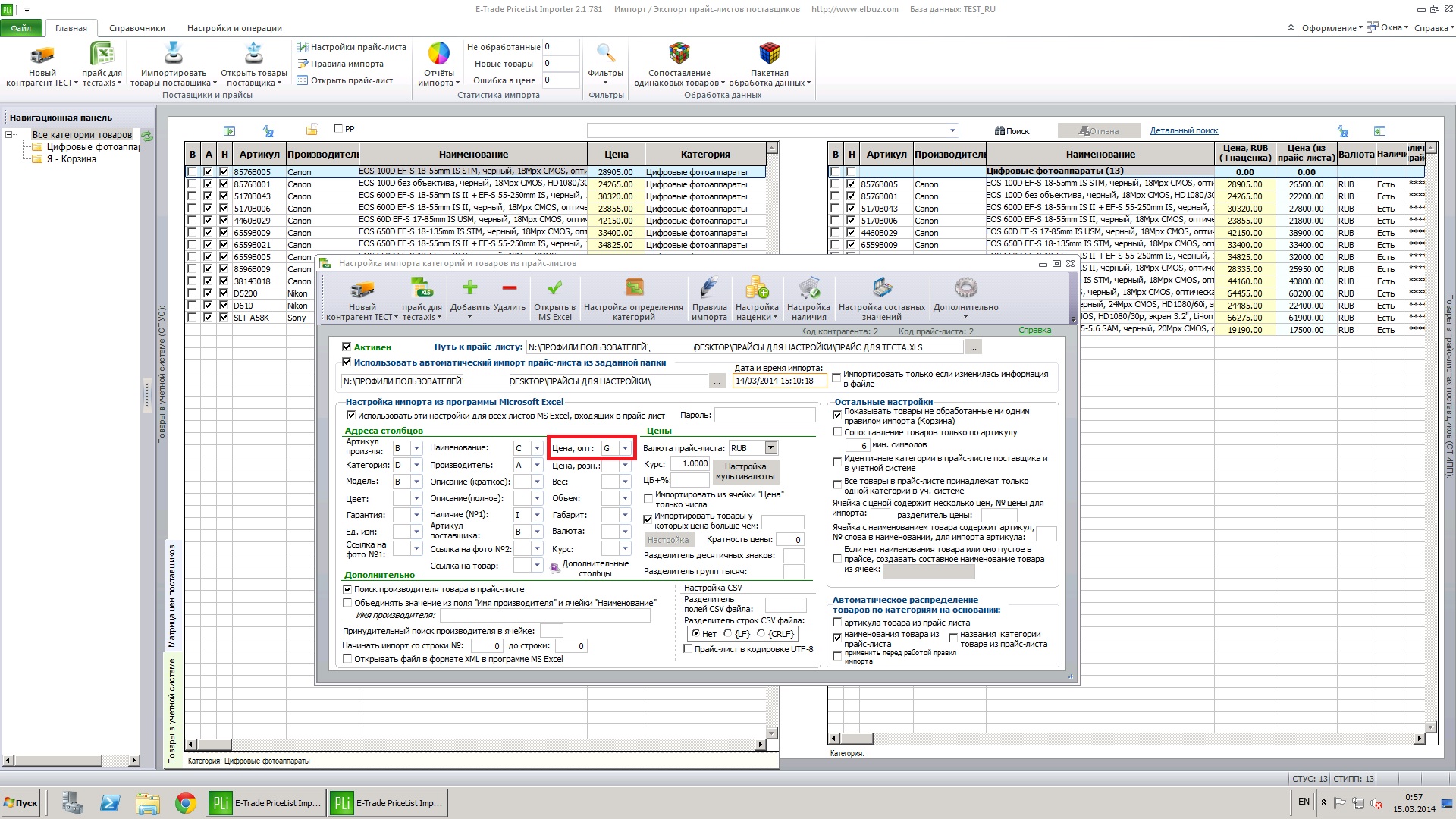The image size is (1456, 819).
Task: Click 'Пакетная обработка данных' cube icon
Action: (x=770, y=54)
